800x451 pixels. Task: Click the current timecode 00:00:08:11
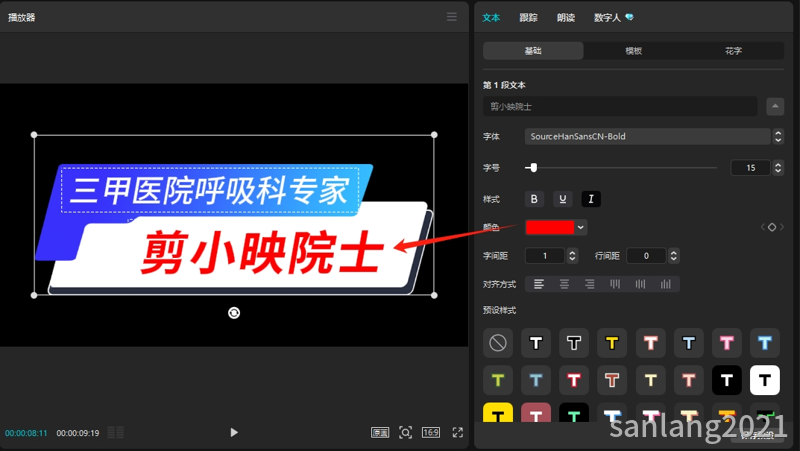[26, 433]
